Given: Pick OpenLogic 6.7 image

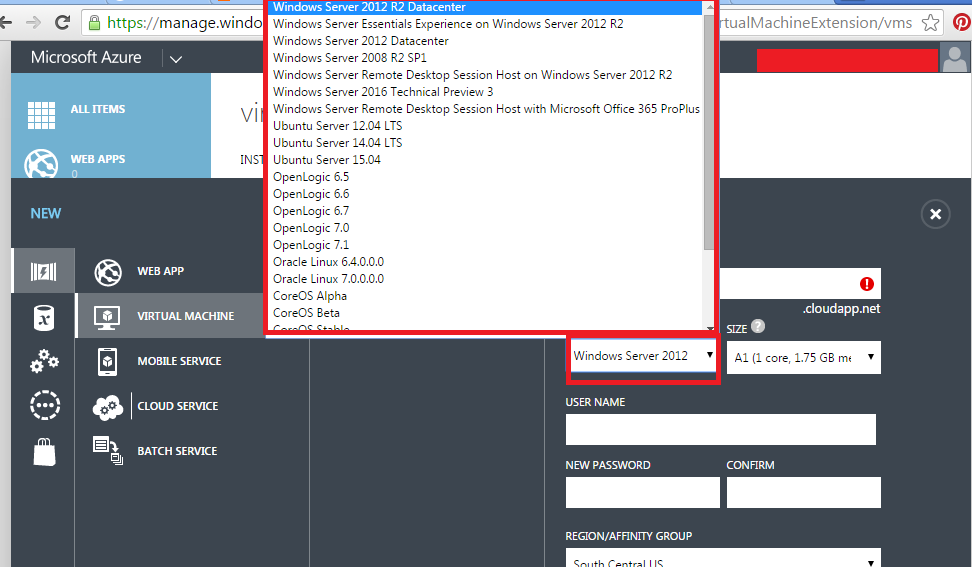Looking at the screenshot, I should tap(487, 211).
